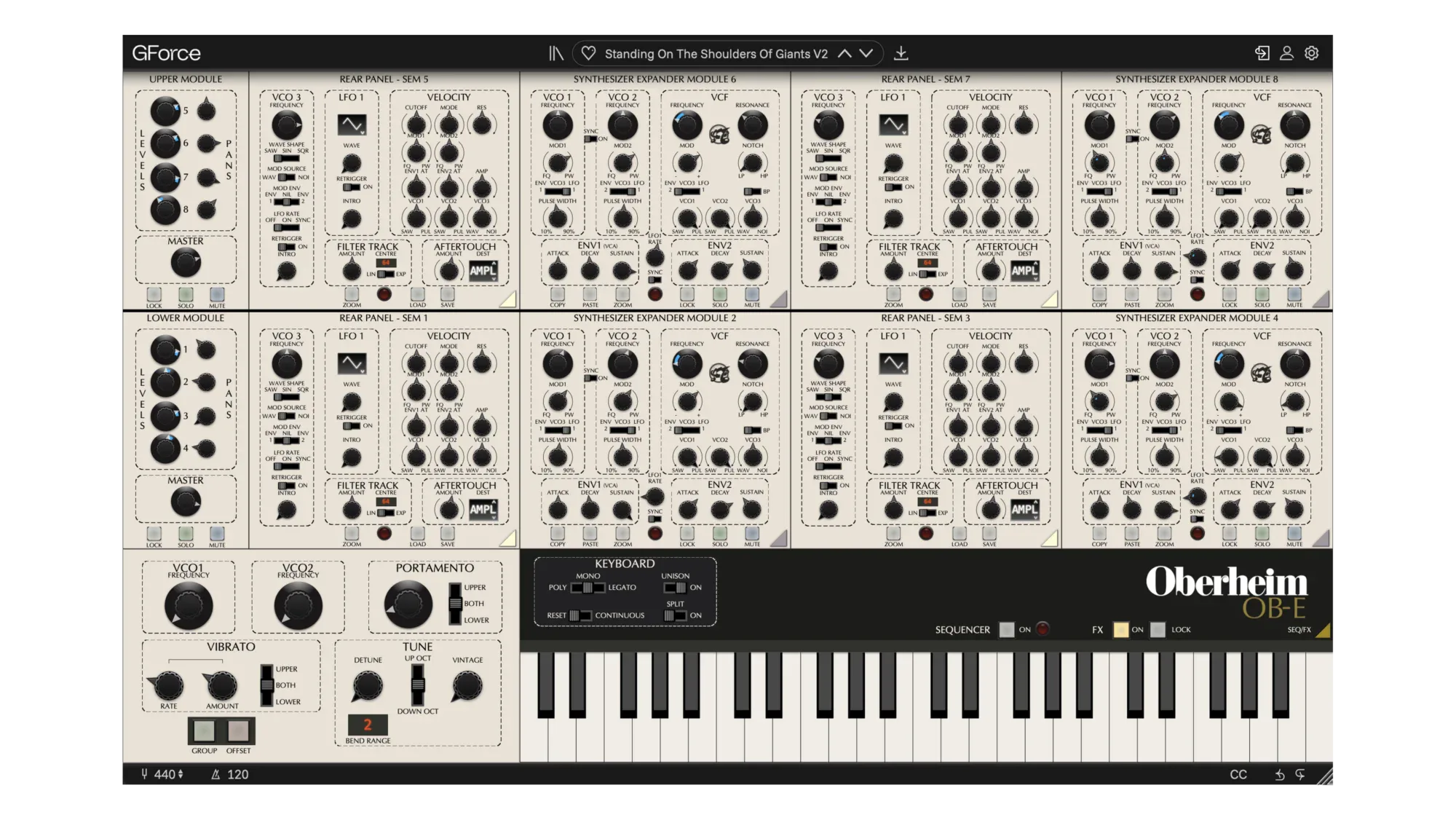Click the SEM 6 VCF cat logo icon

[x=719, y=135]
